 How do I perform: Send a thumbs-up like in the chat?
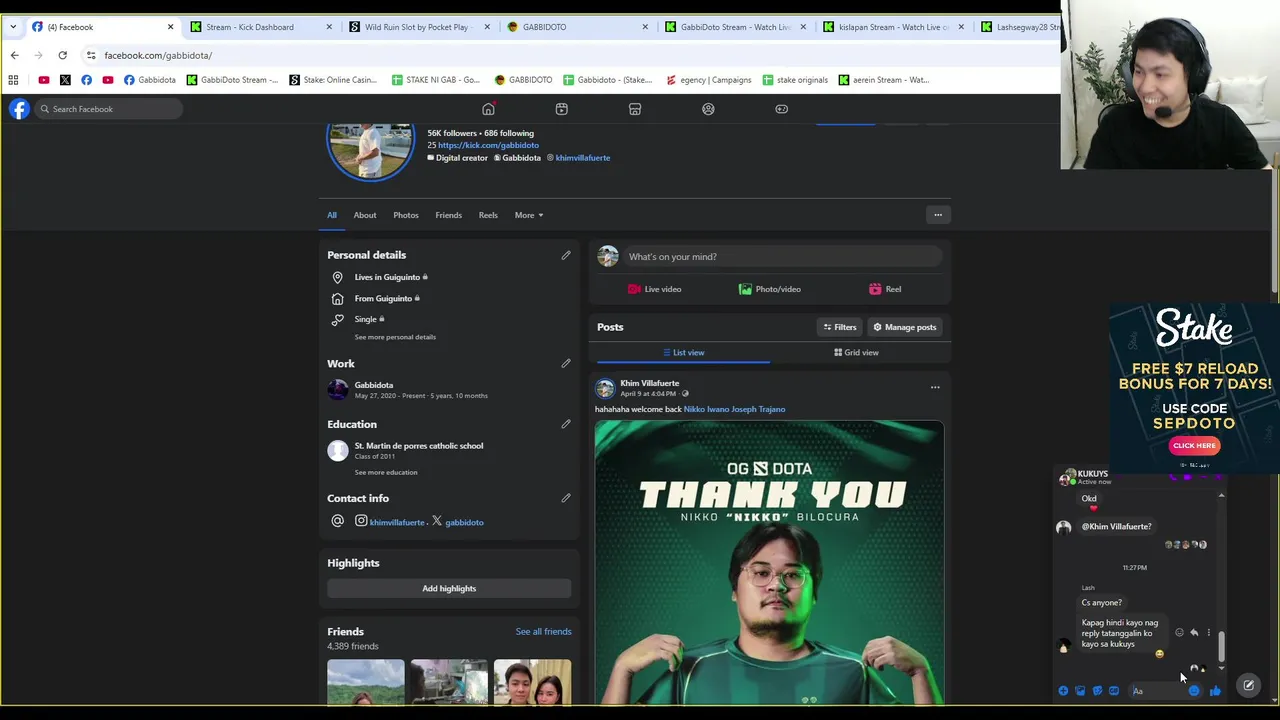click(1215, 691)
